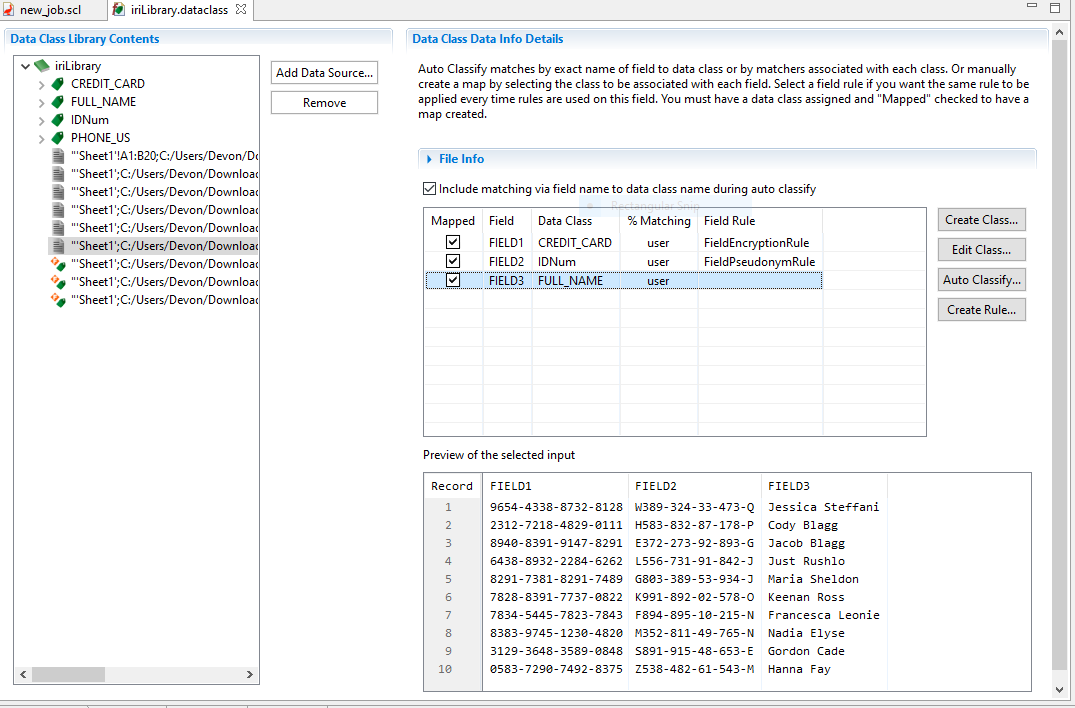This screenshot has height=708, width=1075.
Task: Click the FIELD3 column header in the preview
Action: coord(824,486)
